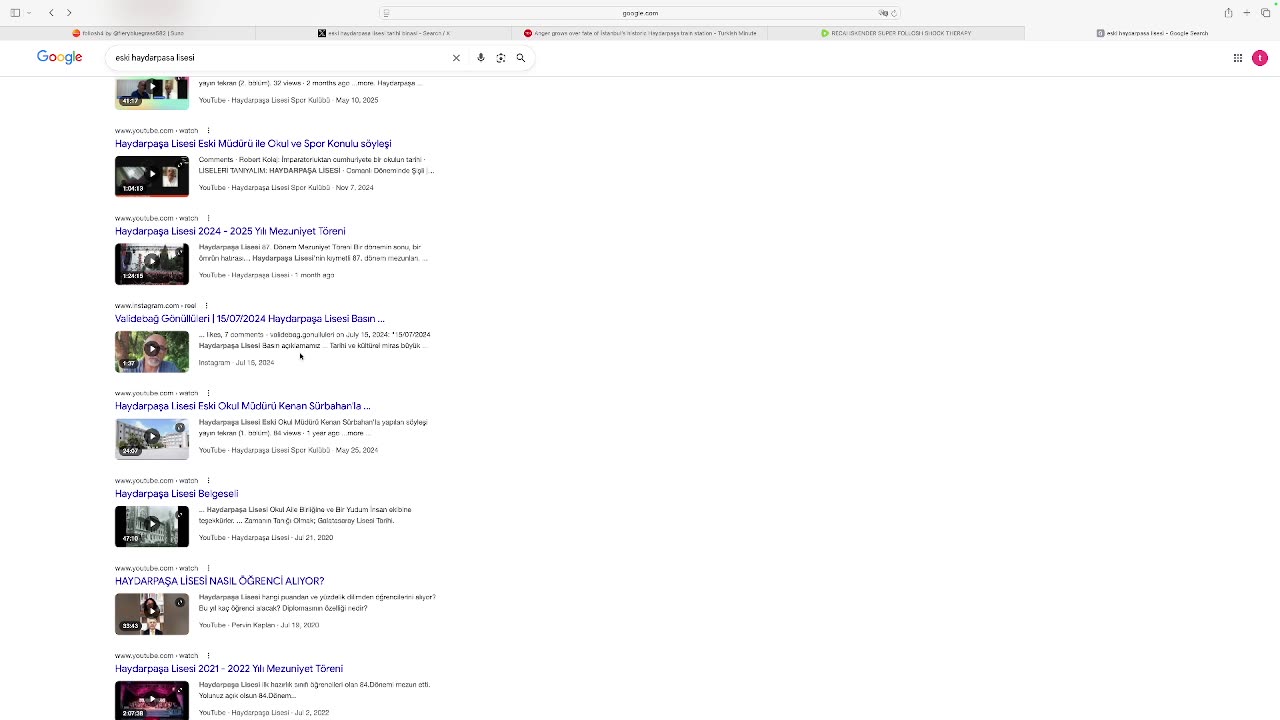Viewport: 1280px width, 720px height.
Task: Click the Google logo
Action: [x=60, y=57]
